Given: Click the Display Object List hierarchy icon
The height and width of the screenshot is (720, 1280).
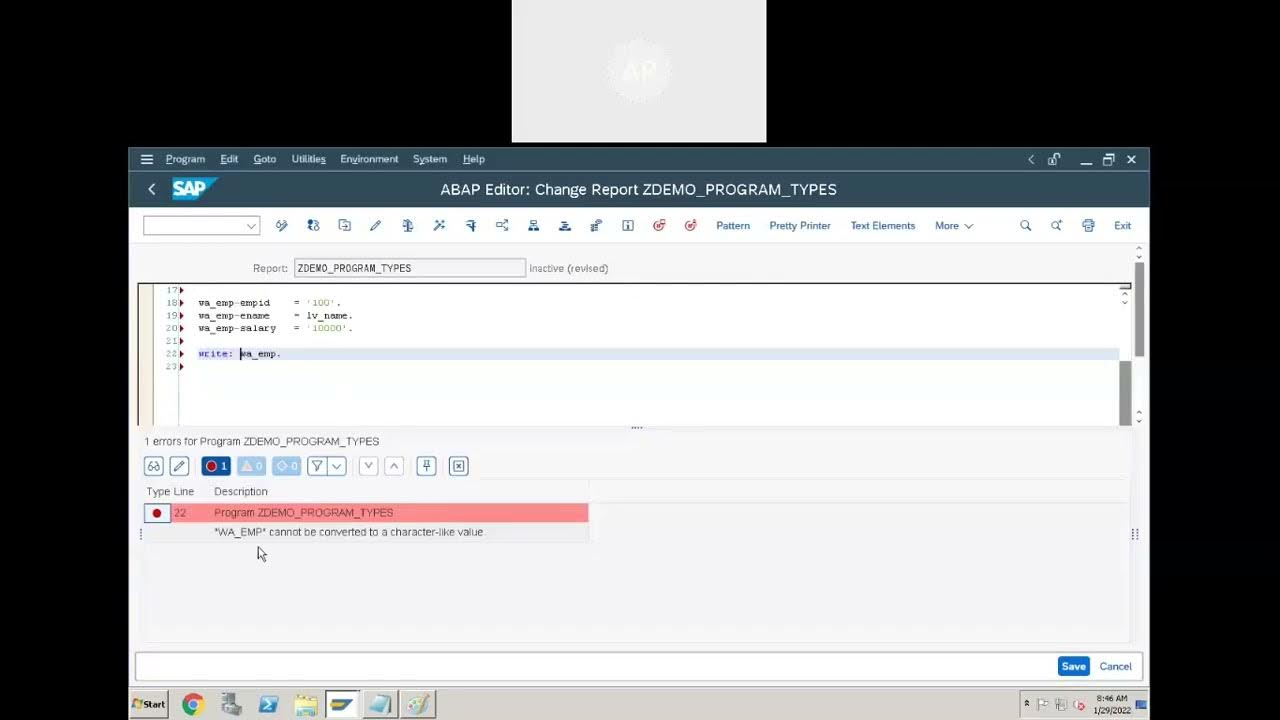Looking at the screenshot, I should (x=533, y=226).
